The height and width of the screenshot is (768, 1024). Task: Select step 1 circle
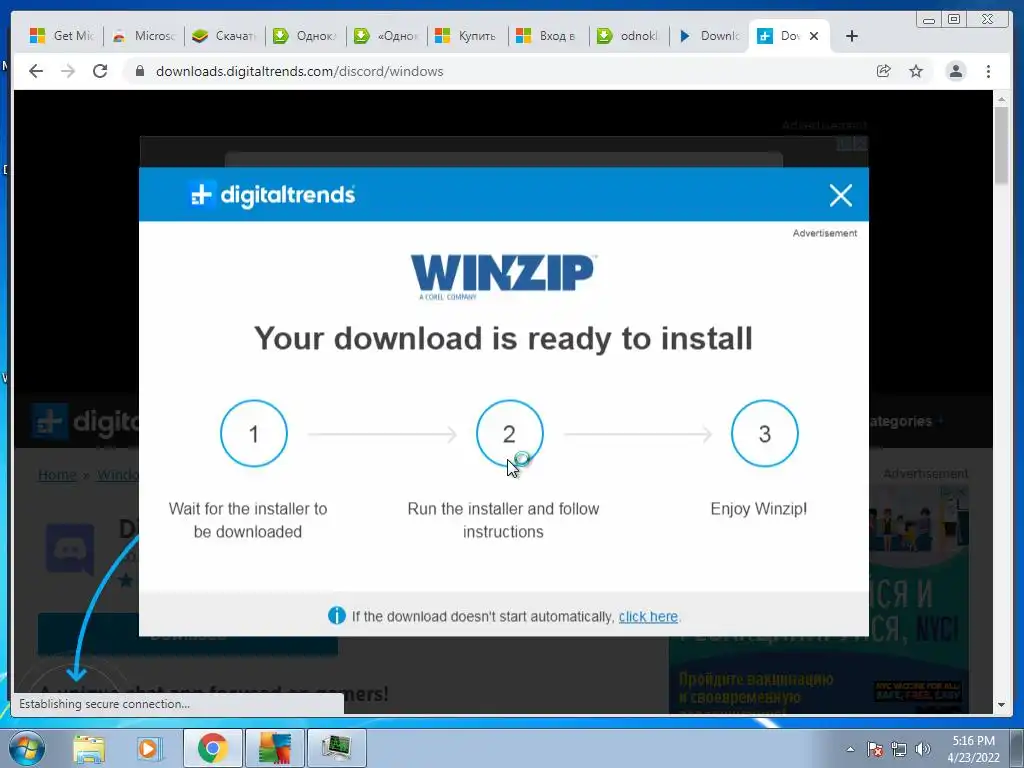(253, 434)
